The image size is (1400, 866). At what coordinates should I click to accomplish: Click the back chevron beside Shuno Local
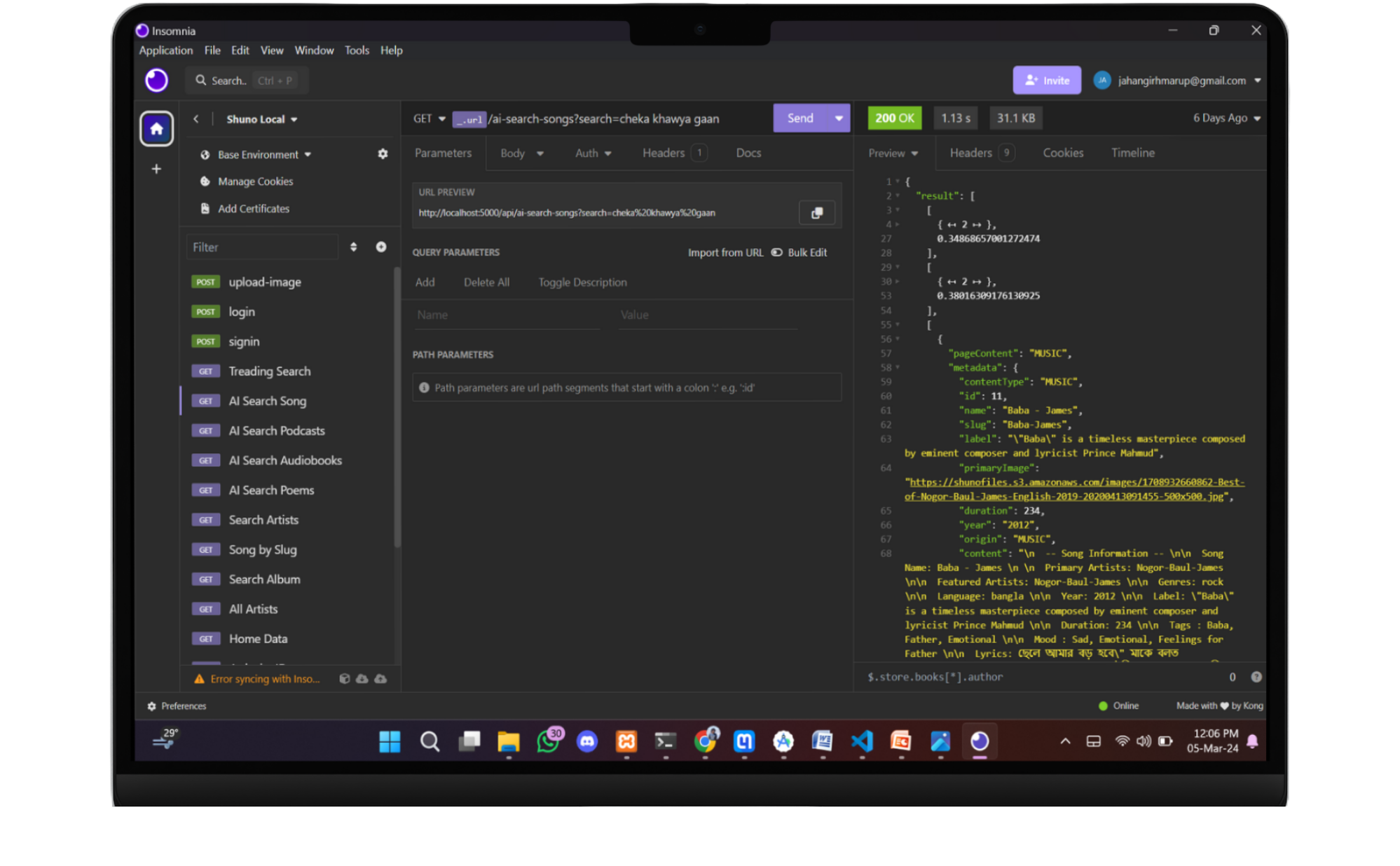[x=196, y=119]
